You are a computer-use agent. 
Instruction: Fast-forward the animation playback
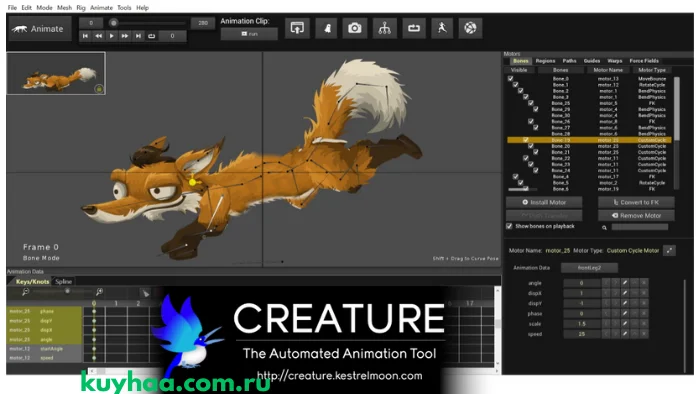(125, 36)
